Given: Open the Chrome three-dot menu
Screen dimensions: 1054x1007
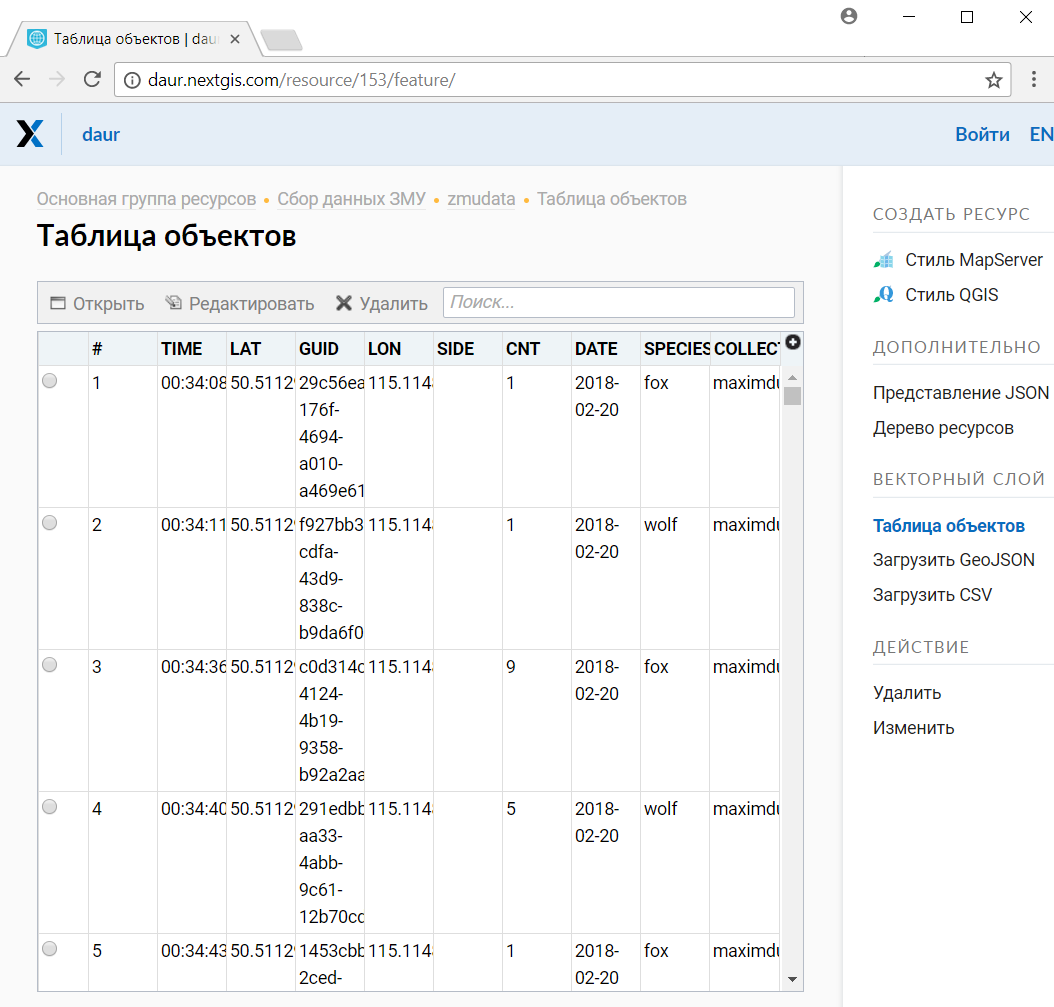Looking at the screenshot, I should pos(1034,80).
